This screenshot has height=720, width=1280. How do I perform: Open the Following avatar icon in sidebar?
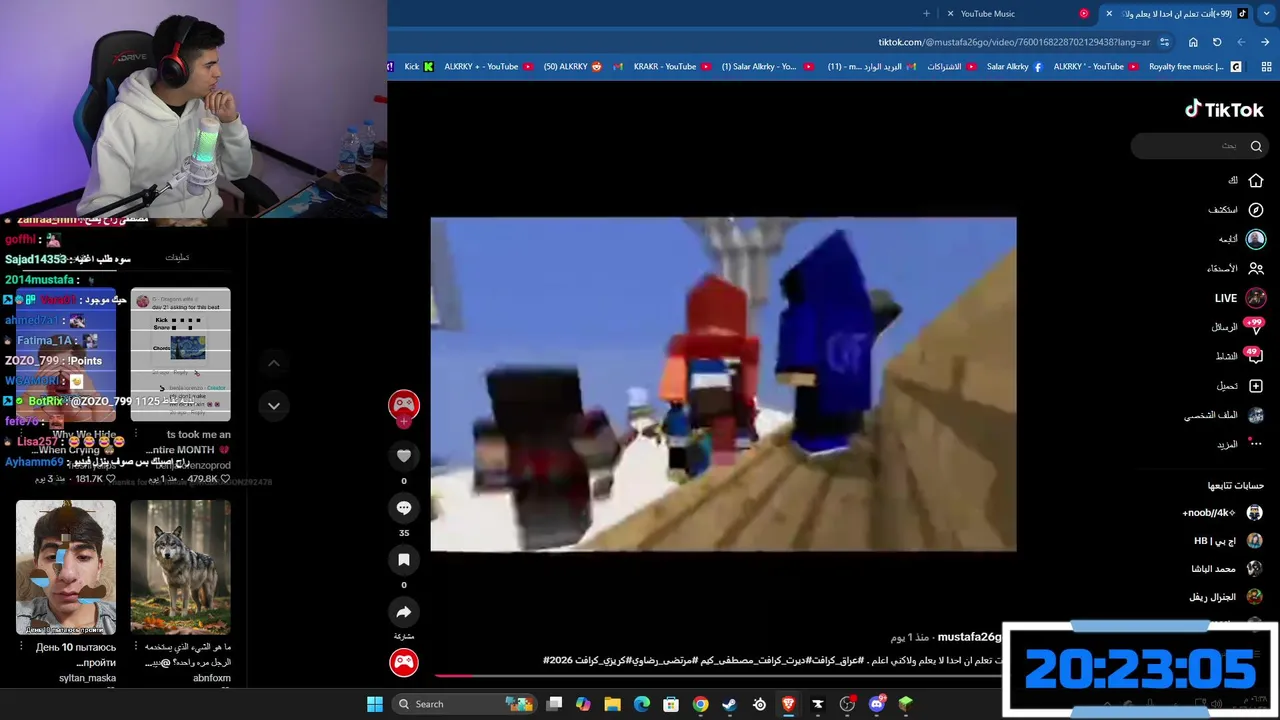click(1256, 239)
